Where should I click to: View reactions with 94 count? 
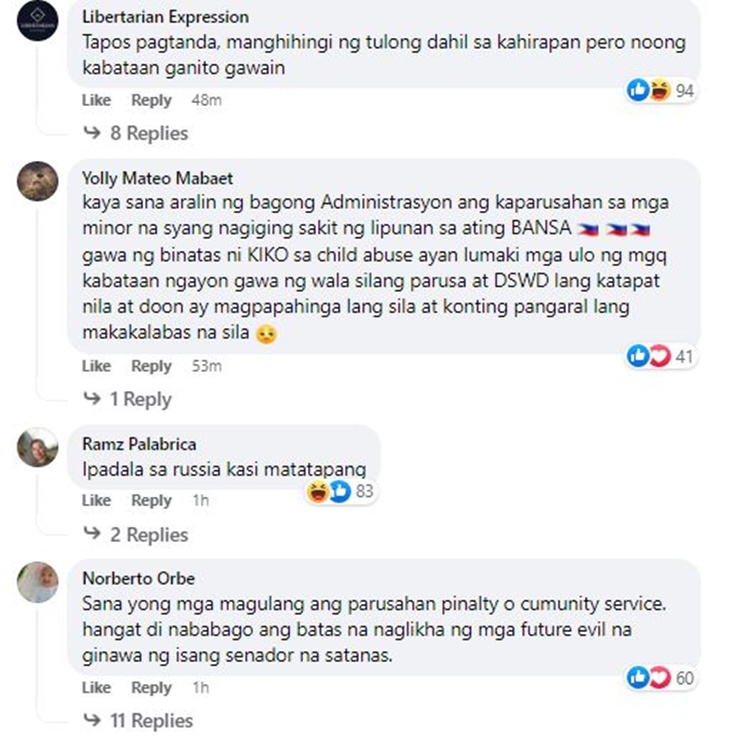(x=662, y=90)
